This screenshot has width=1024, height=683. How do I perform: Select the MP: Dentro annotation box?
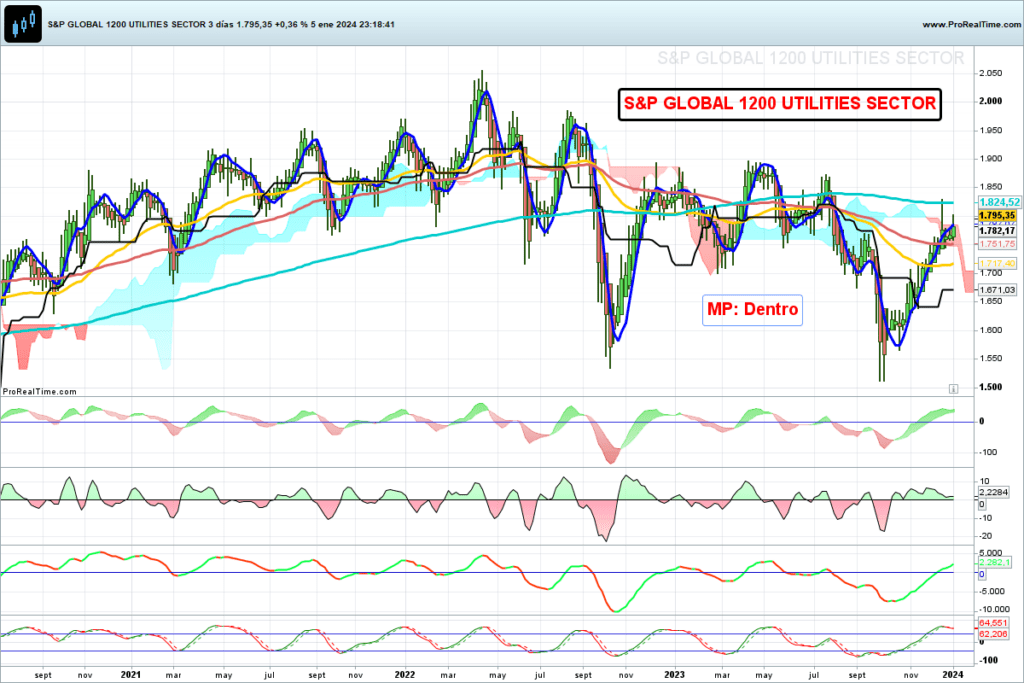coord(752,310)
